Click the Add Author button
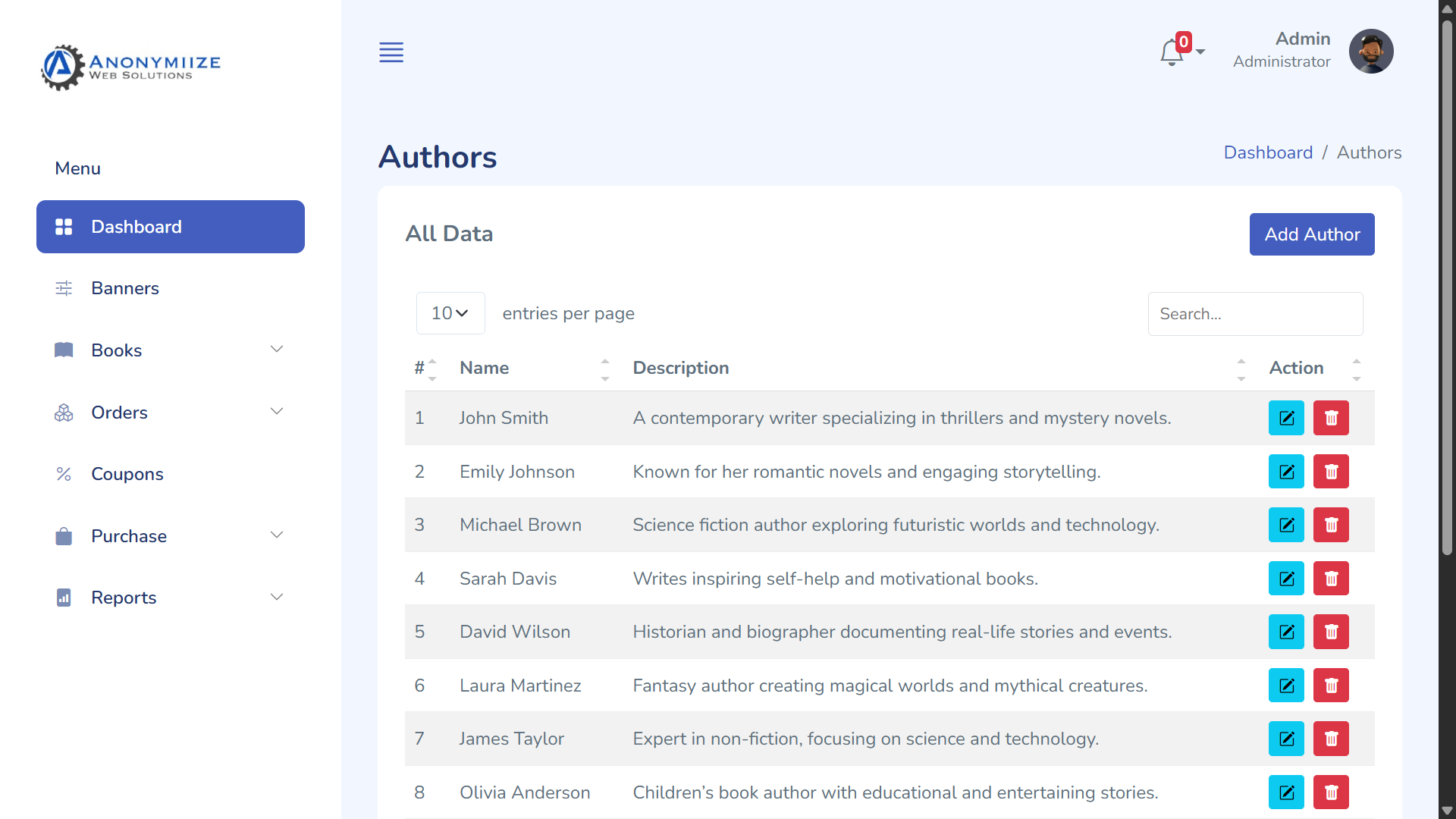 (x=1312, y=234)
